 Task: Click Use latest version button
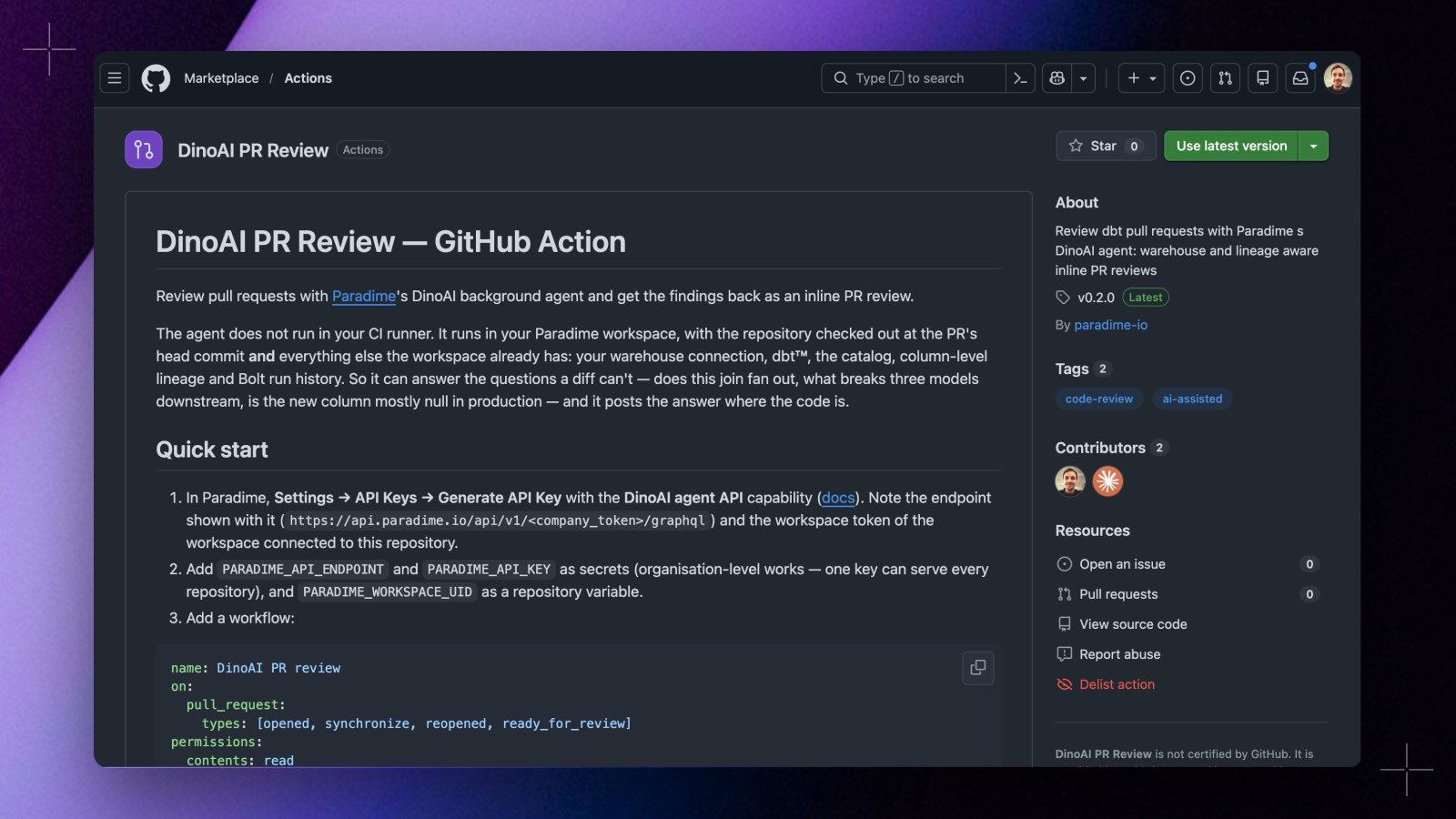[x=1231, y=146]
